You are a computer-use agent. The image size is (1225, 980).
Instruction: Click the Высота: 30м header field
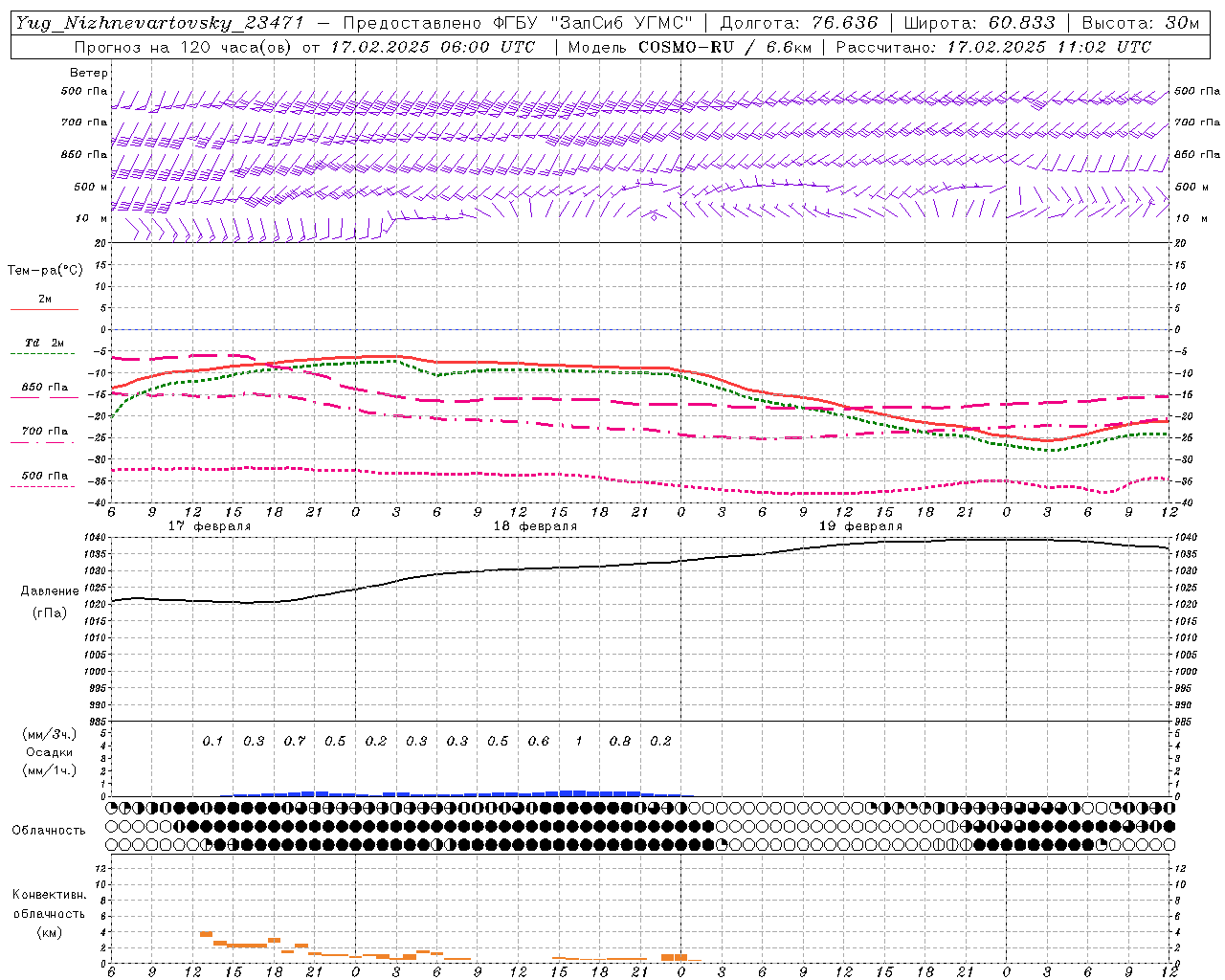(x=1140, y=23)
